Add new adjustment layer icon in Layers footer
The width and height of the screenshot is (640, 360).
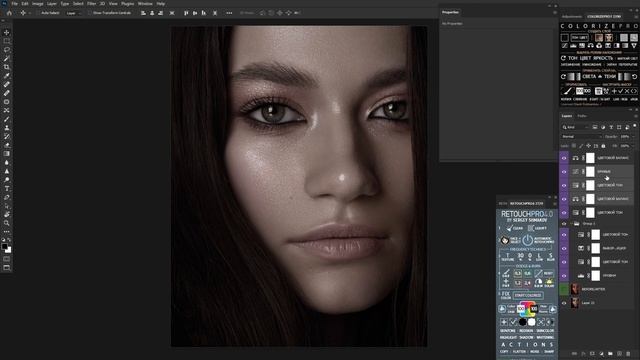tap(601, 353)
